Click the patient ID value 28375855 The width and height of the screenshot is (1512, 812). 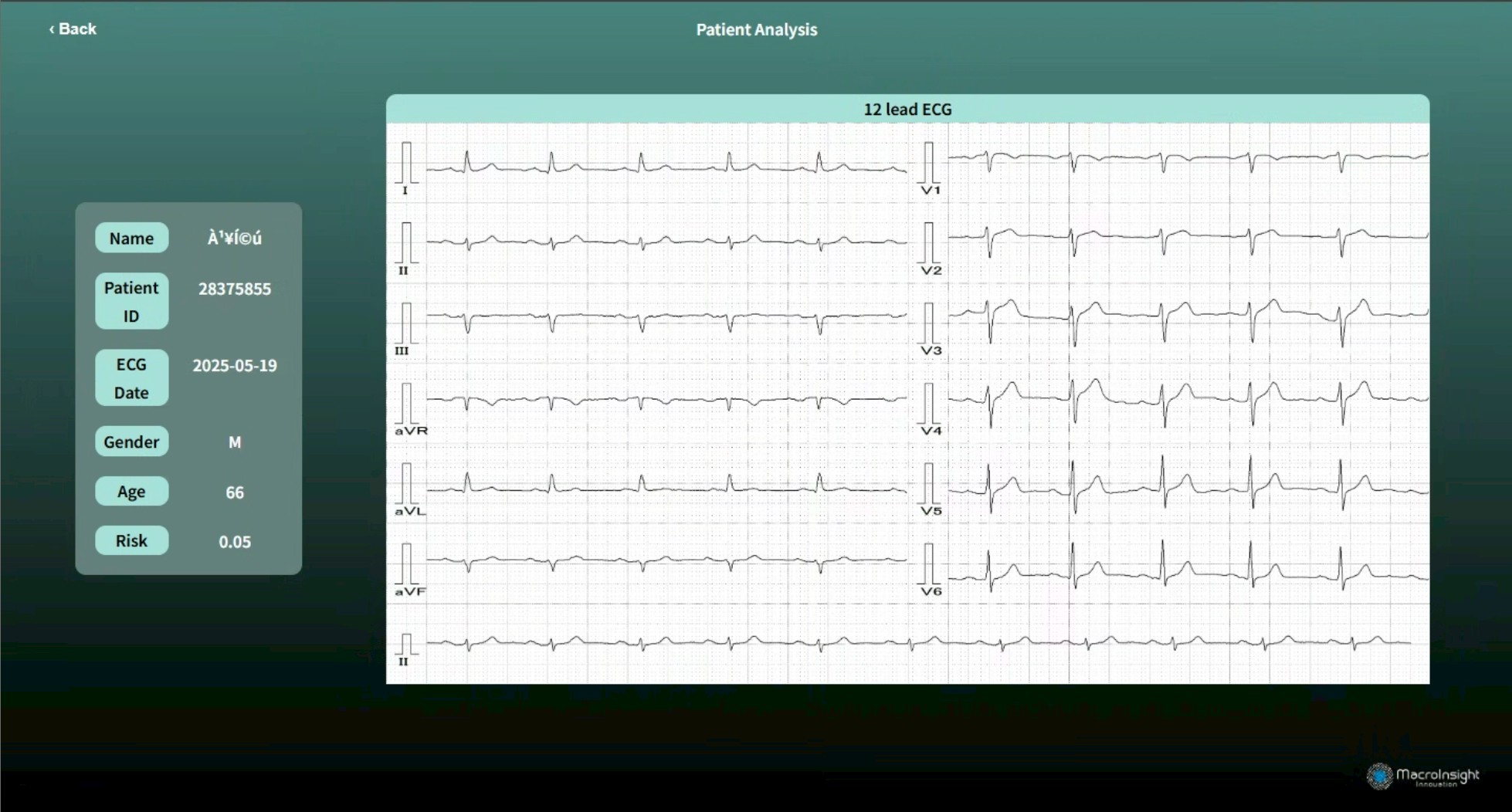pos(235,289)
